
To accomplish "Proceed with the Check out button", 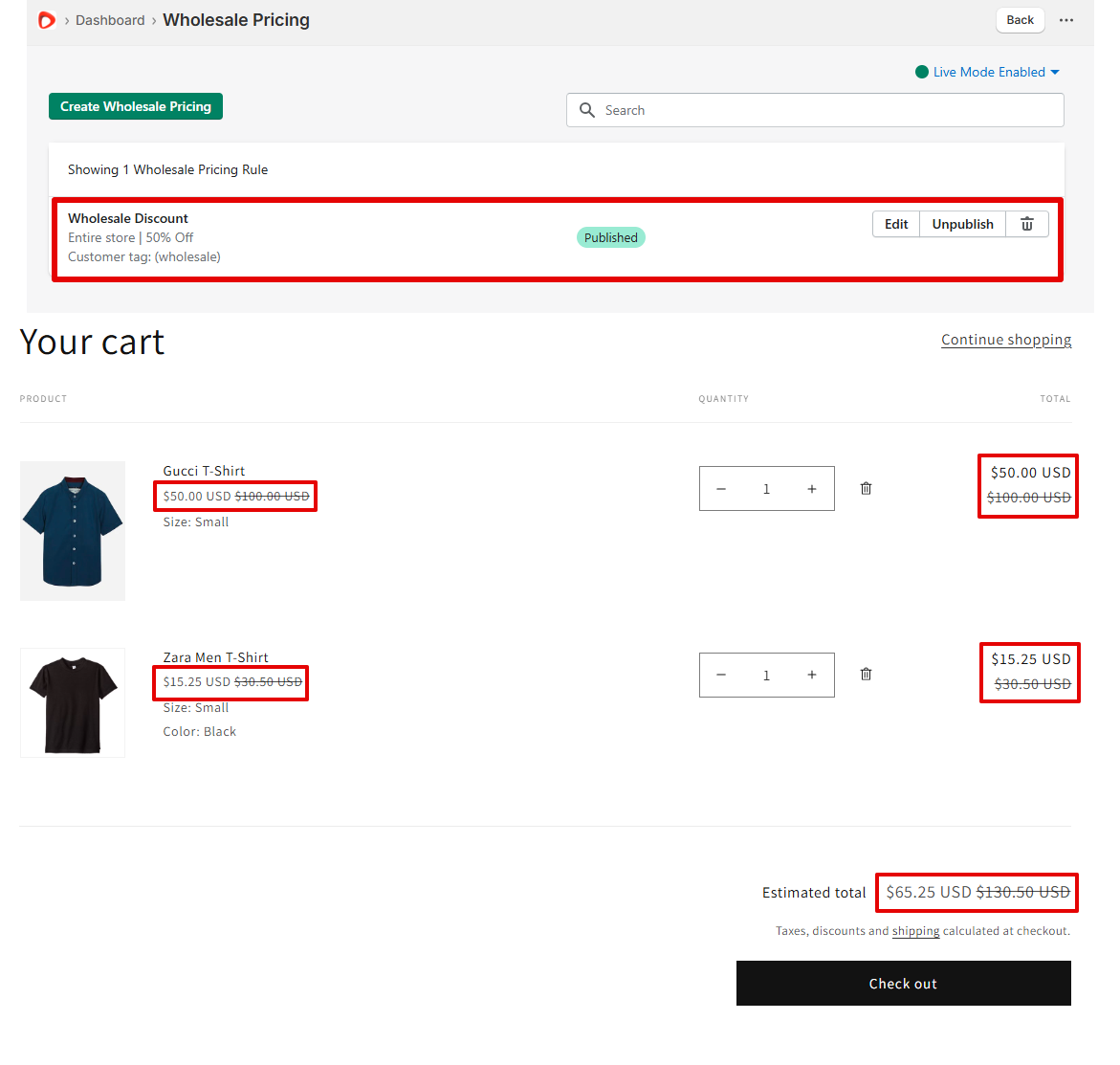I will click(x=903, y=984).
